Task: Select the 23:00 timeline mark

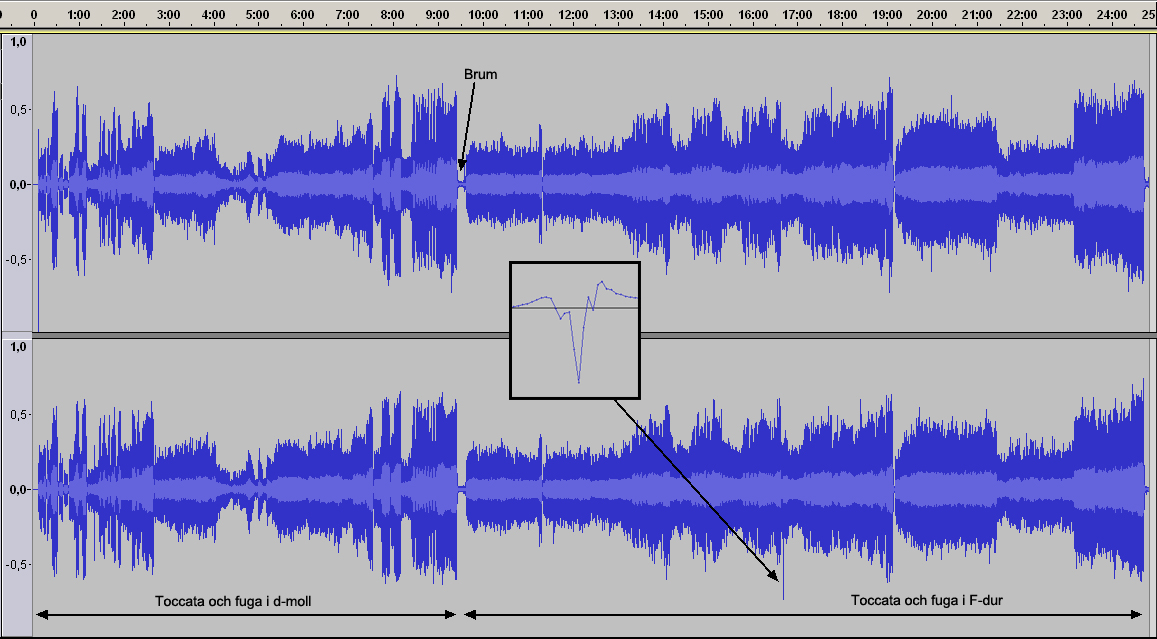Action: (x=1067, y=14)
